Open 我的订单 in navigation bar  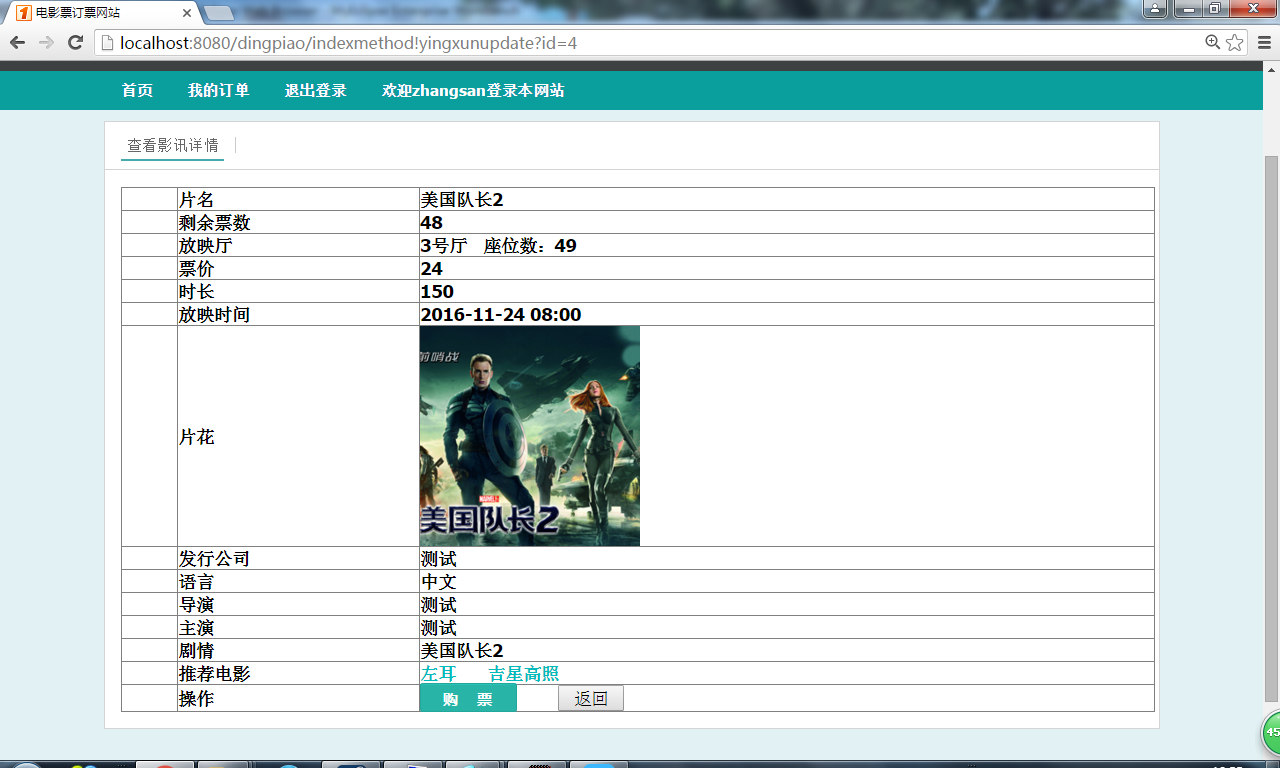(x=219, y=90)
